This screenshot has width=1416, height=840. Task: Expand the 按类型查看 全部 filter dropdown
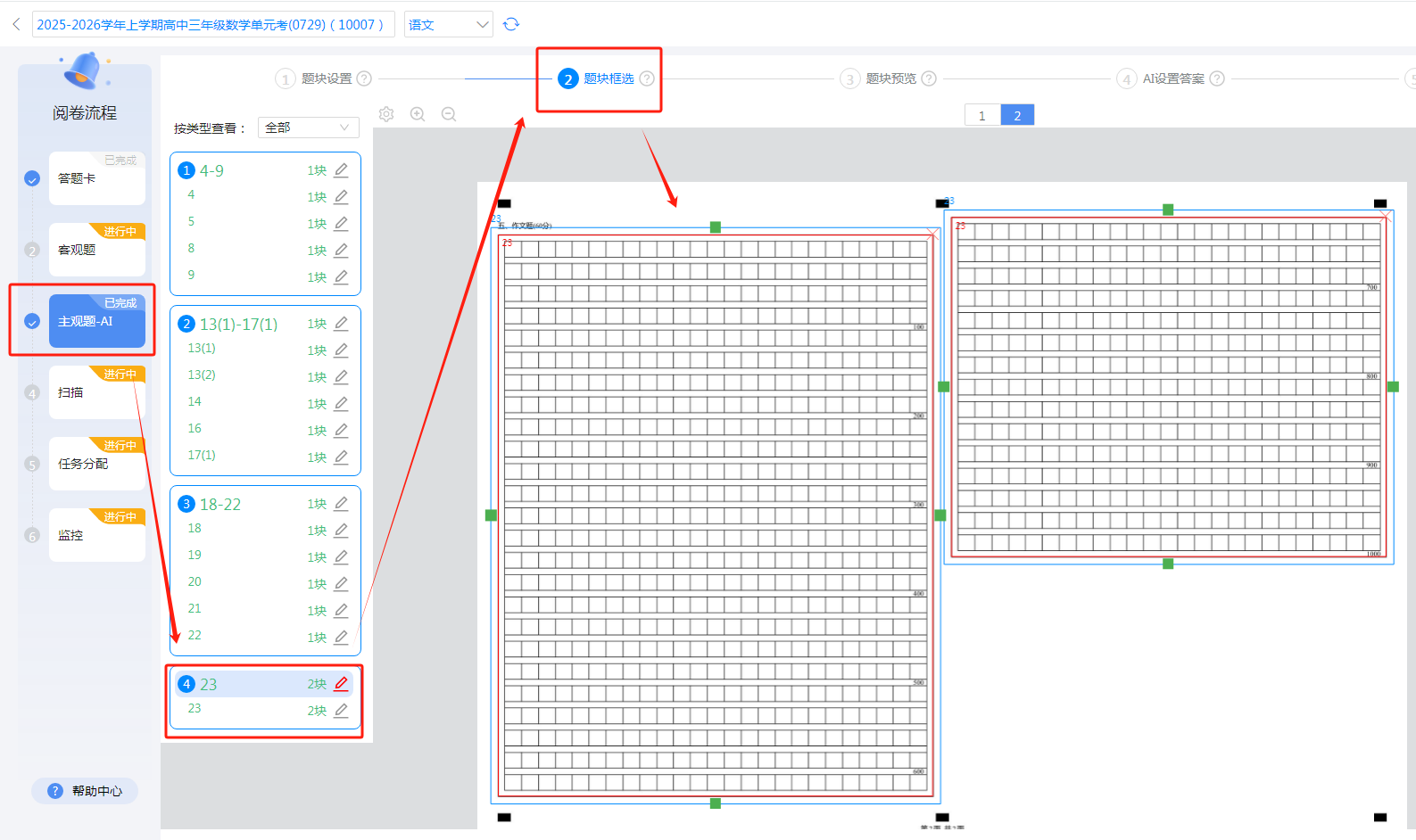[x=308, y=128]
